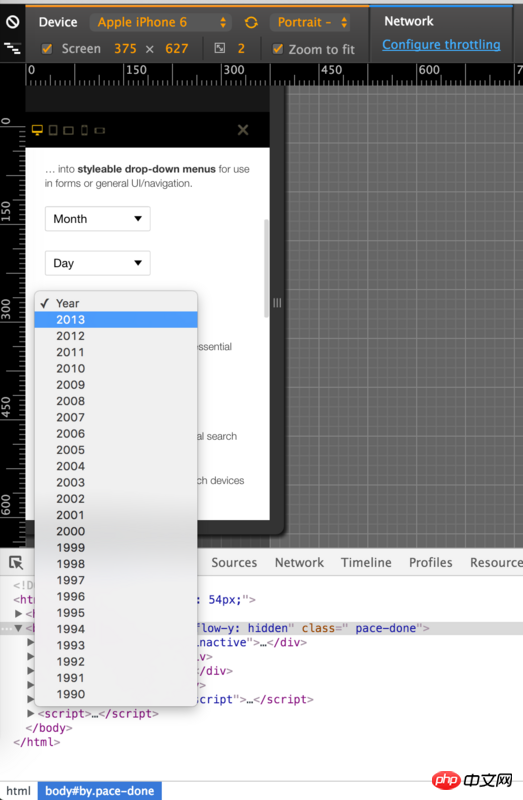Select the desktop monitor preview icon
The image size is (523, 800).
pyautogui.click(x=37, y=130)
